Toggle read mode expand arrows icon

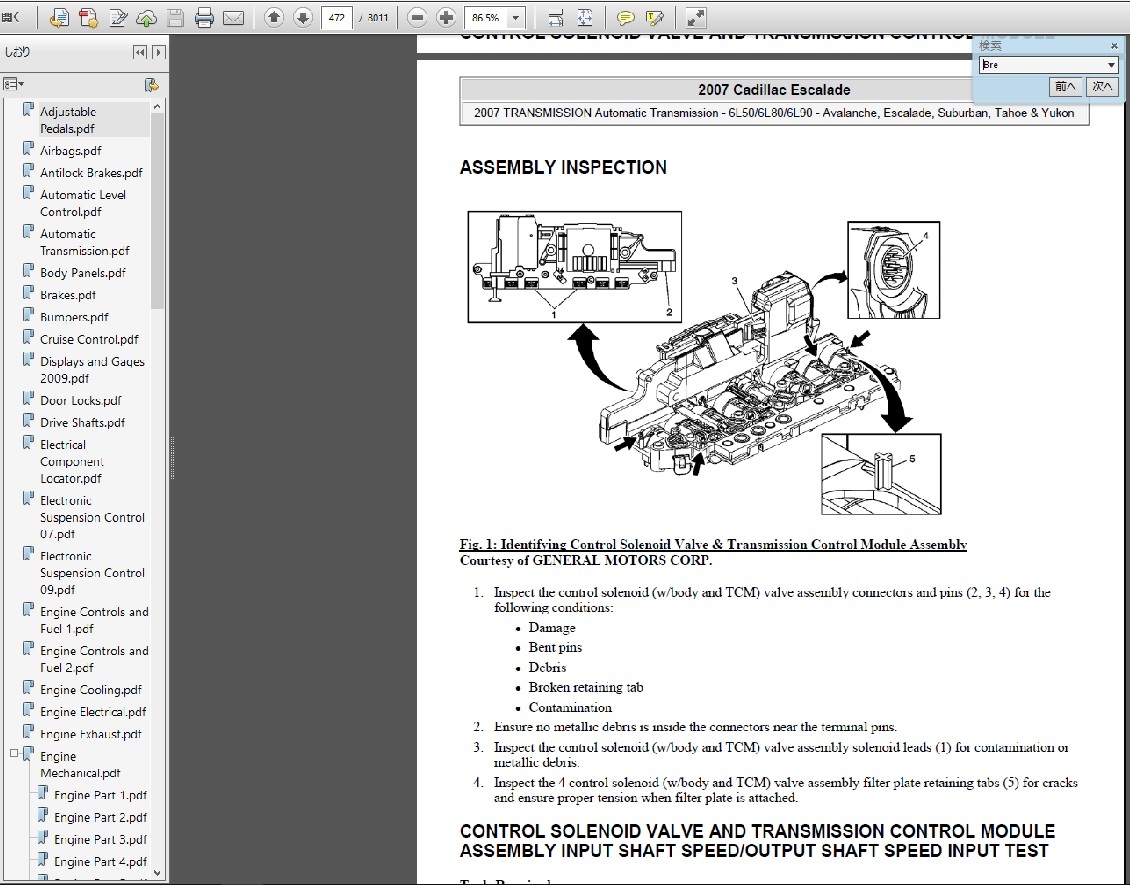[x=695, y=18]
